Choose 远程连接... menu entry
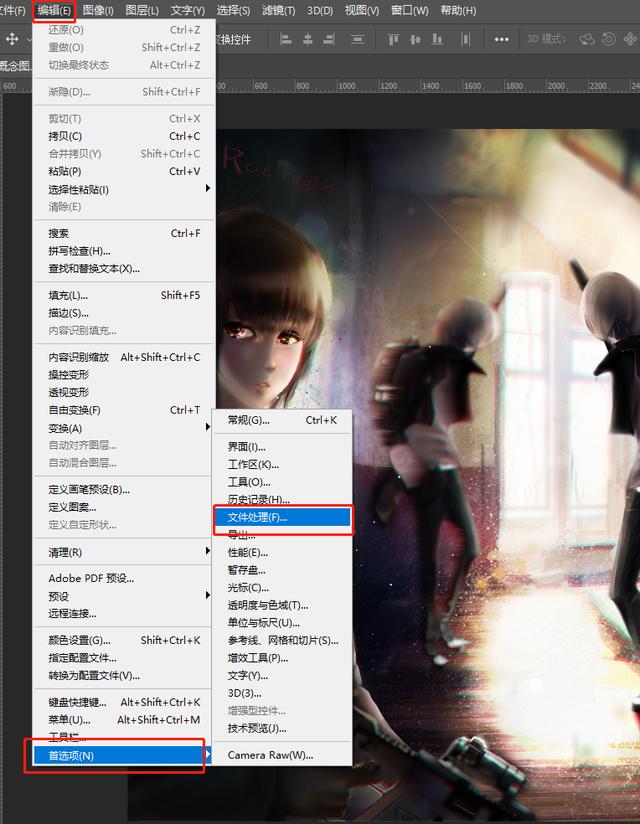Viewport: 640px width, 824px height. pyautogui.click(x=124, y=613)
